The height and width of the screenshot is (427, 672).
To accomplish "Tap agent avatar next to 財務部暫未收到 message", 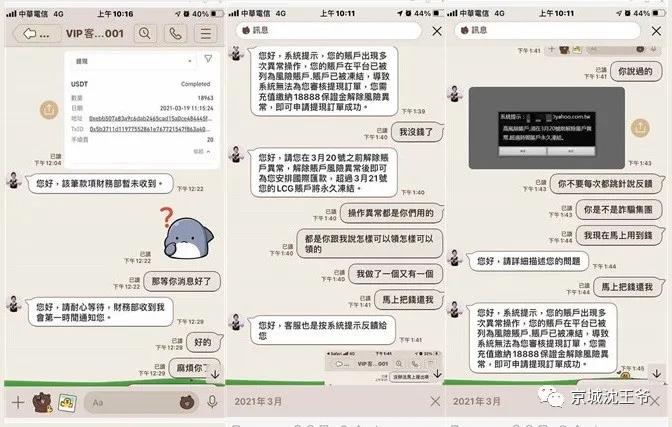I will (14, 180).
